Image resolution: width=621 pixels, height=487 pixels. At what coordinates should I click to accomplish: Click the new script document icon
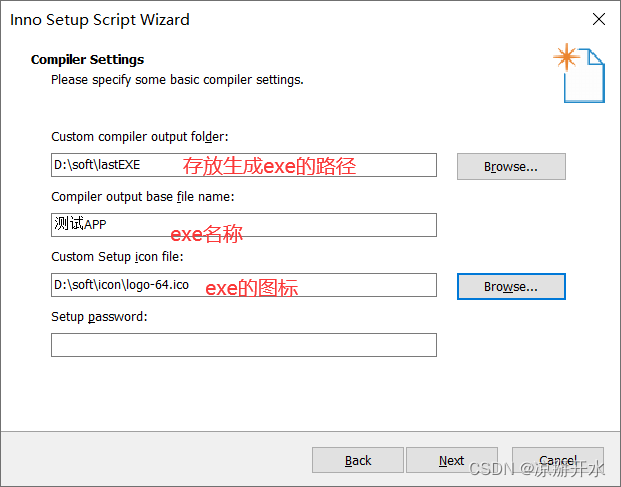[579, 73]
